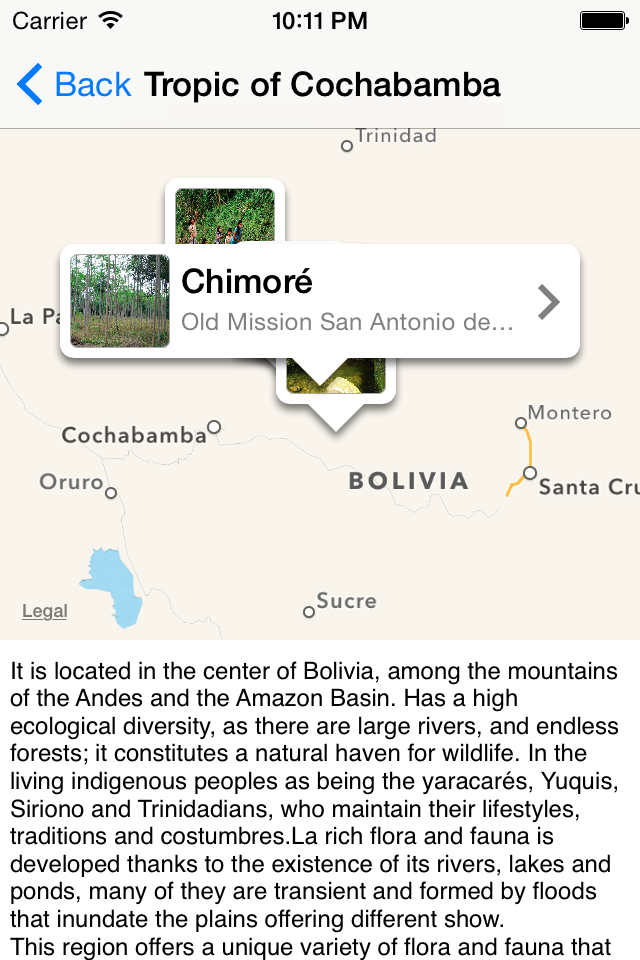Image resolution: width=640 pixels, height=960 pixels.
Task: Tap the blue back chevron arrow
Action: click(x=29, y=84)
